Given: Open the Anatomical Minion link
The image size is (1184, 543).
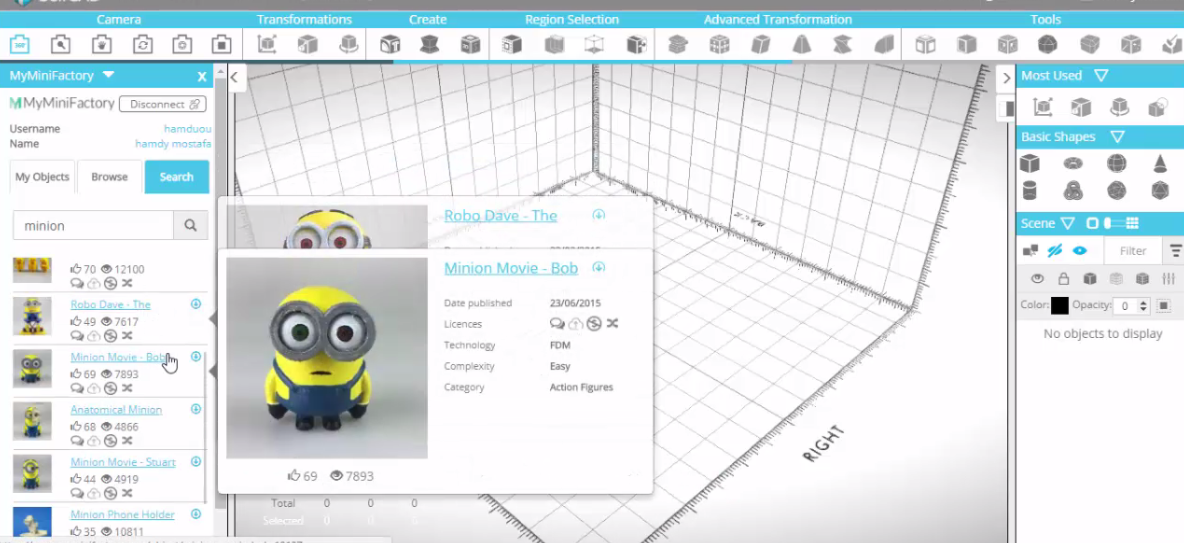Looking at the screenshot, I should pos(116,409).
